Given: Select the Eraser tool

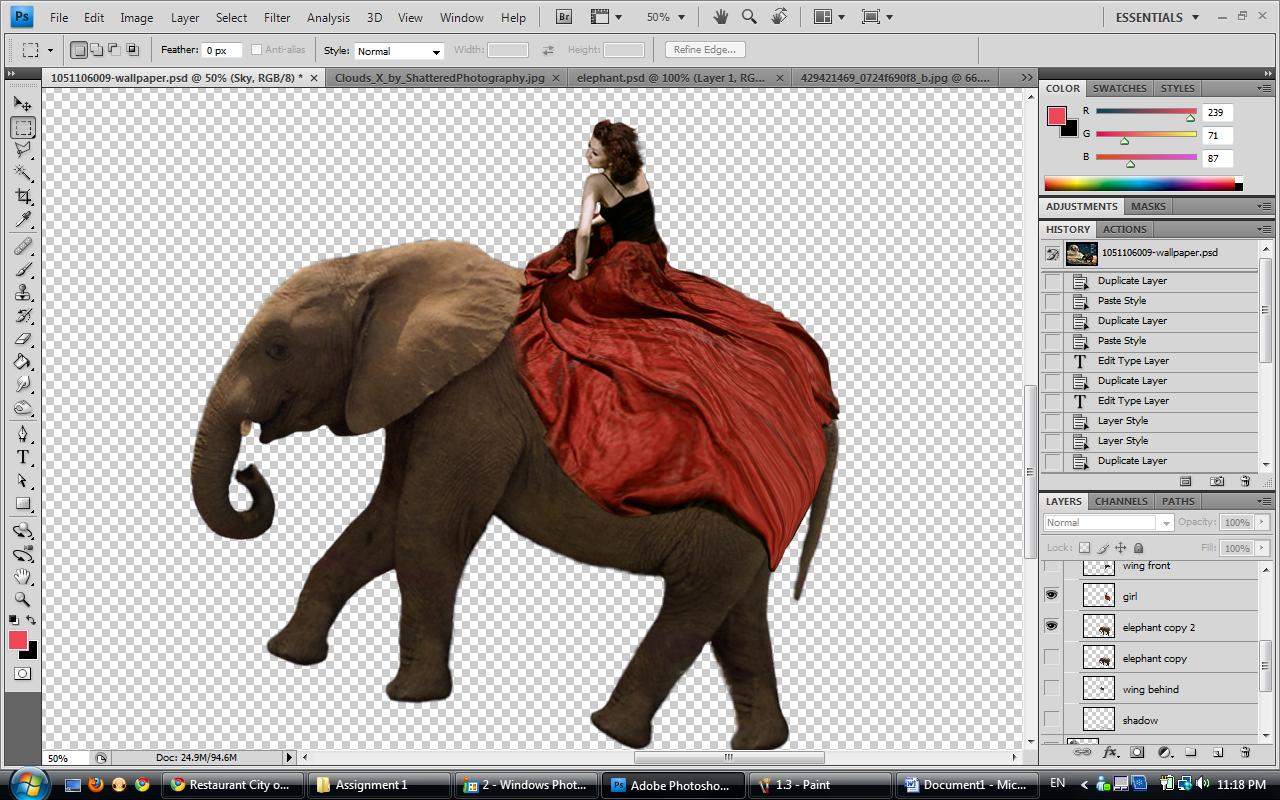Looking at the screenshot, I should pos(23,339).
